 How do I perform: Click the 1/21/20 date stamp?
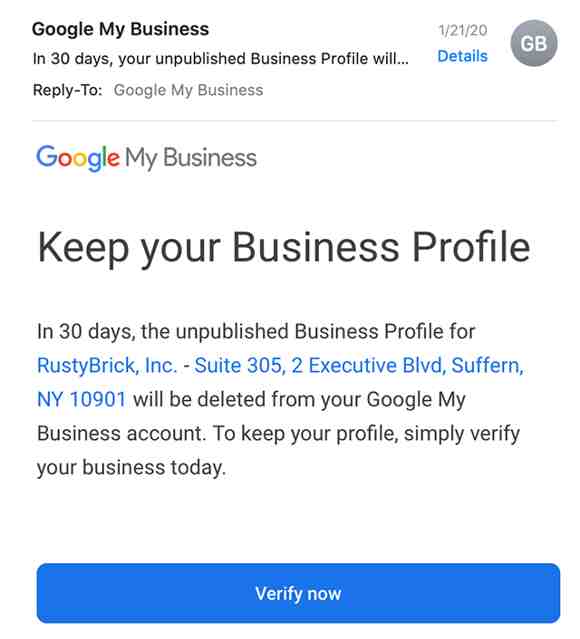click(463, 30)
